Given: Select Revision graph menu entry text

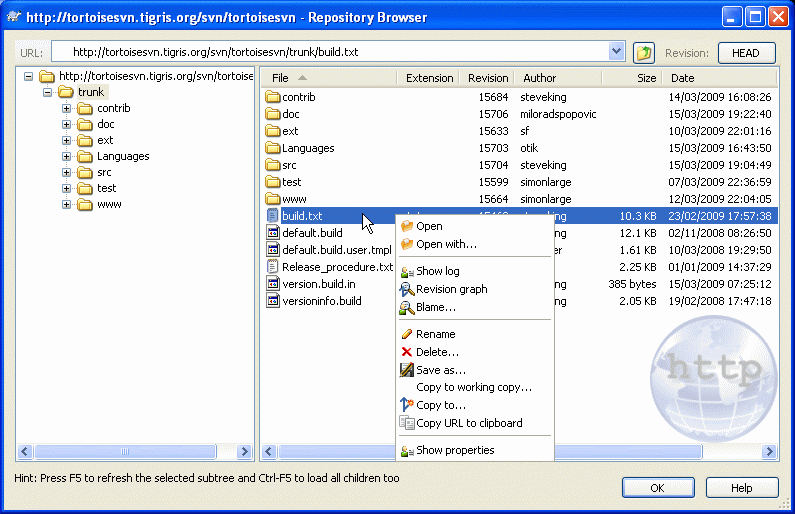Looking at the screenshot, I should tap(452, 289).
